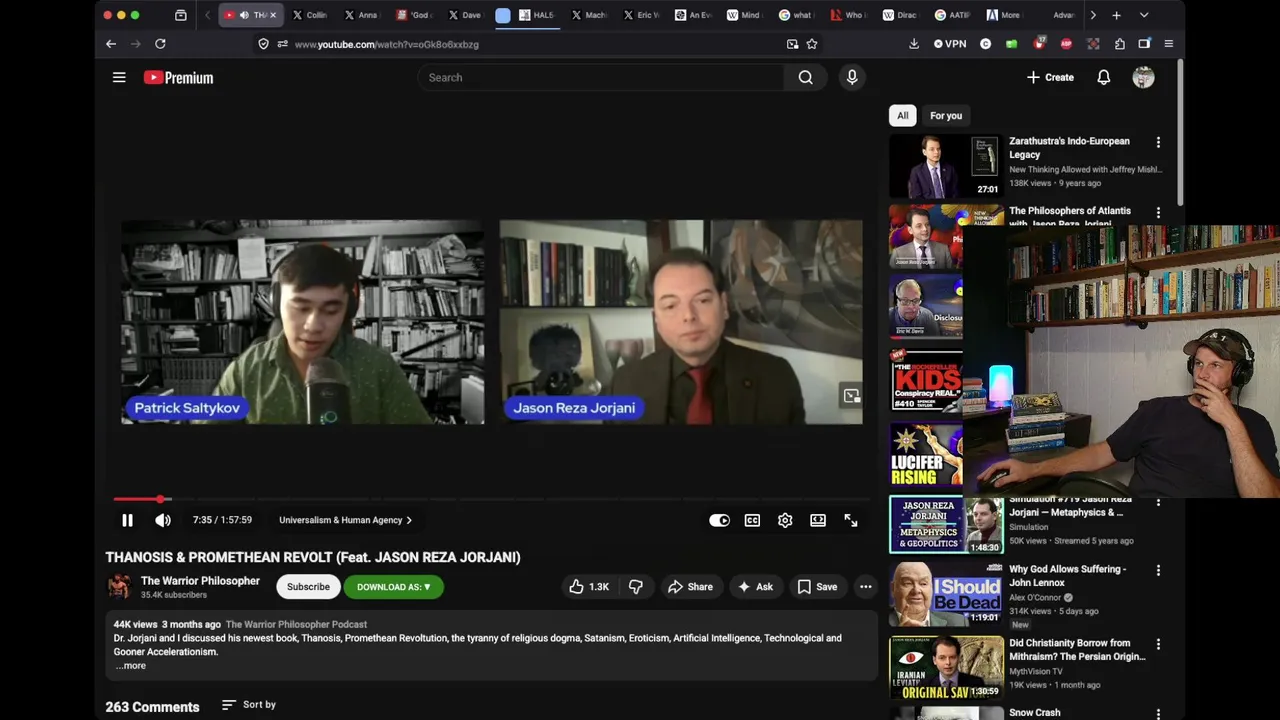Open Why God Allows Suffering thumbnail
This screenshot has width=1280, height=720.
(x=946, y=594)
